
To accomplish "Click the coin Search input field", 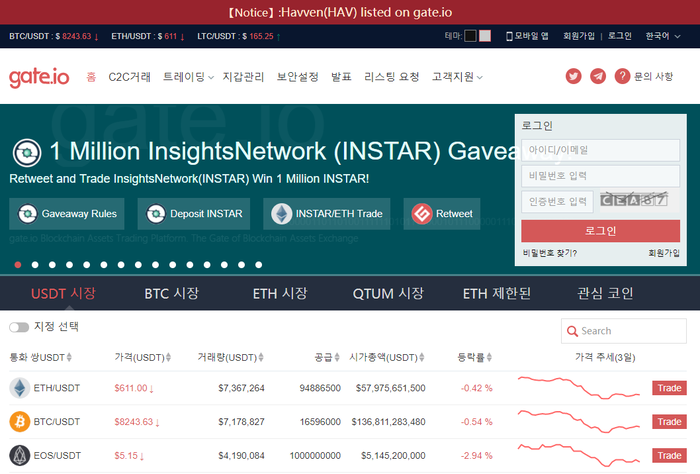I will click(x=624, y=331).
